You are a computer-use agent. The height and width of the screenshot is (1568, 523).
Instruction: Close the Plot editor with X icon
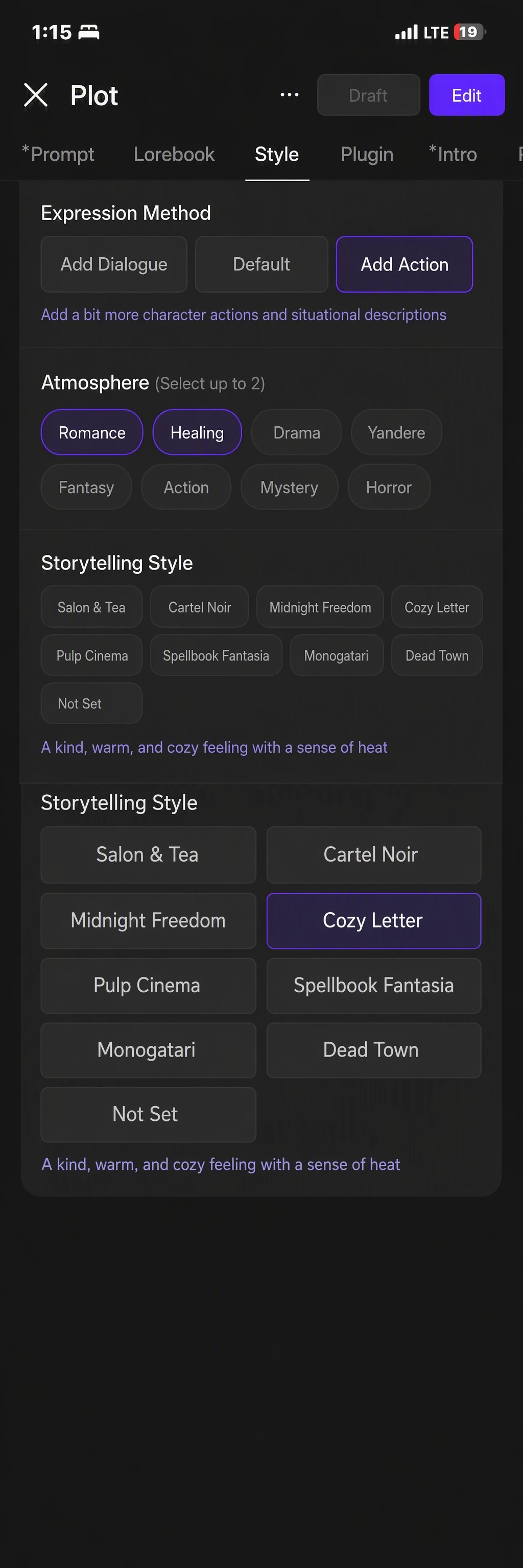pyautogui.click(x=35, y=95)
